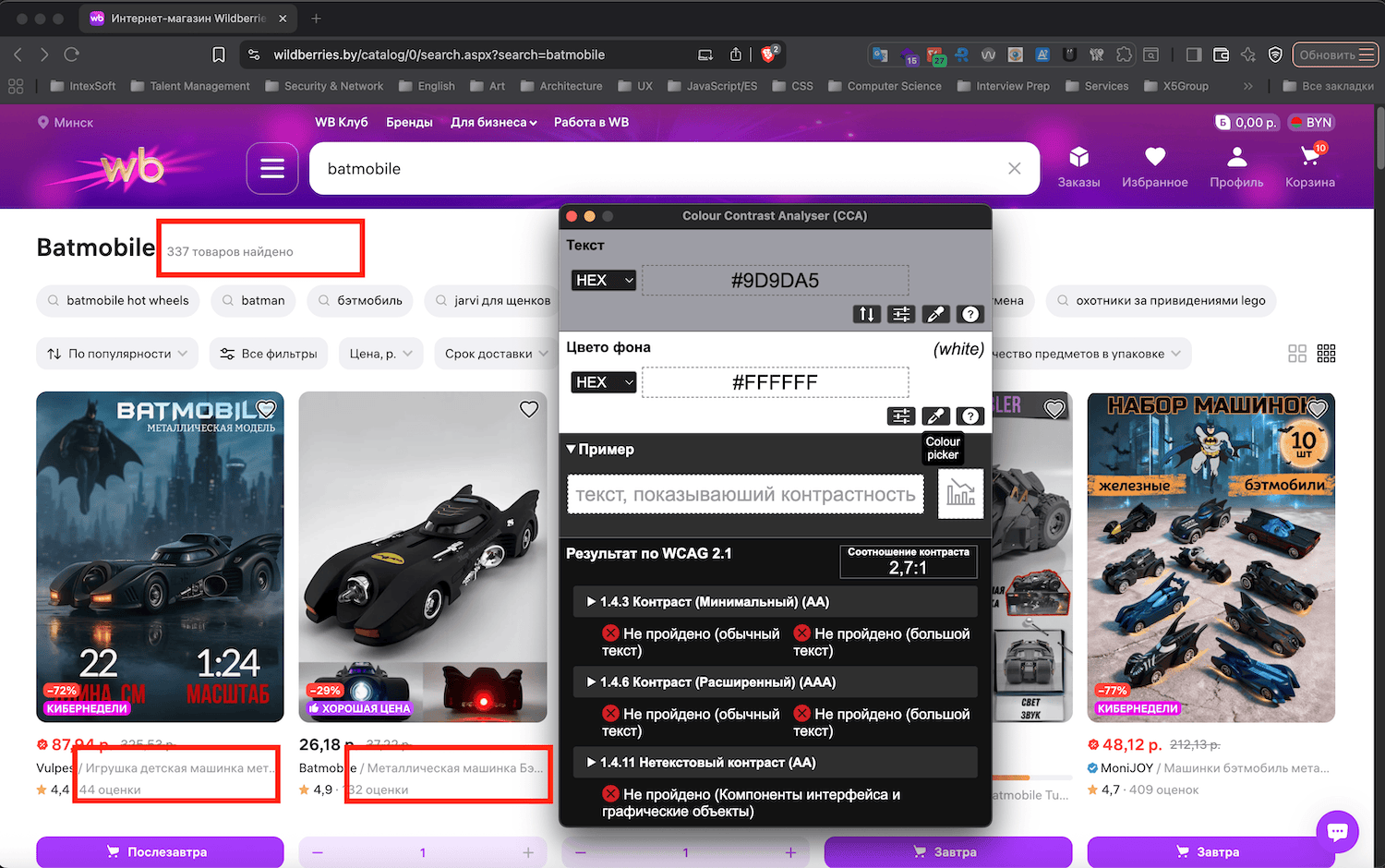The width and height of the screenshot is (1385, 868).
Task: Switch to the two-column grid view
Action: click(x=1297, y=353)
